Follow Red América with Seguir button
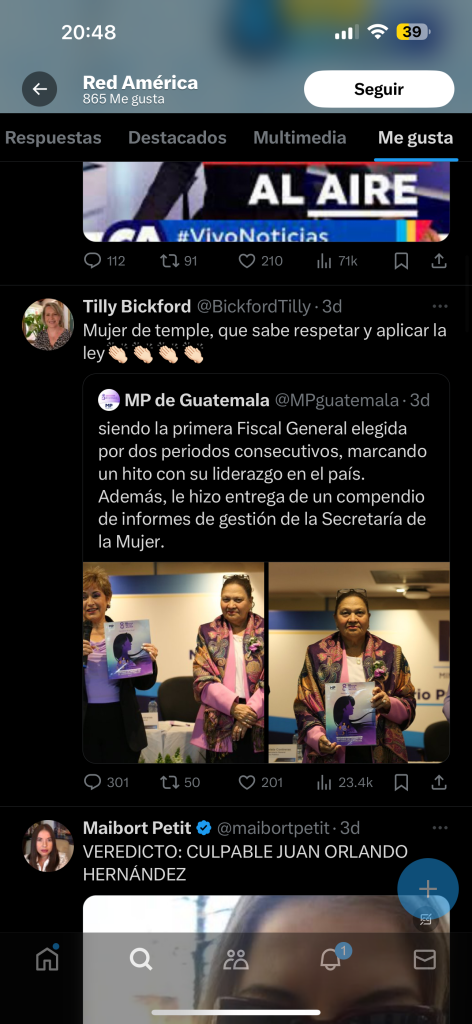 (x=379, y=89)
